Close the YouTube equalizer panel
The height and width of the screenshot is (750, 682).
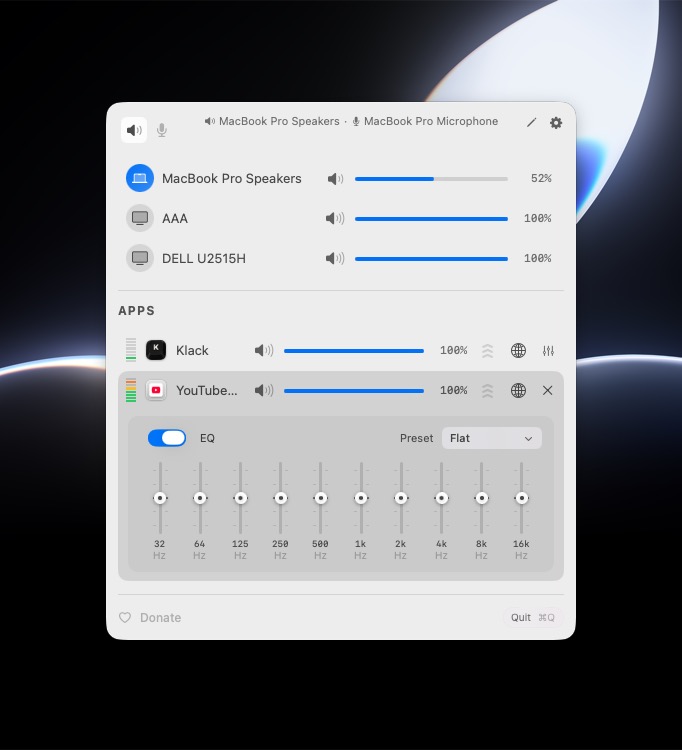click(548, 390)
